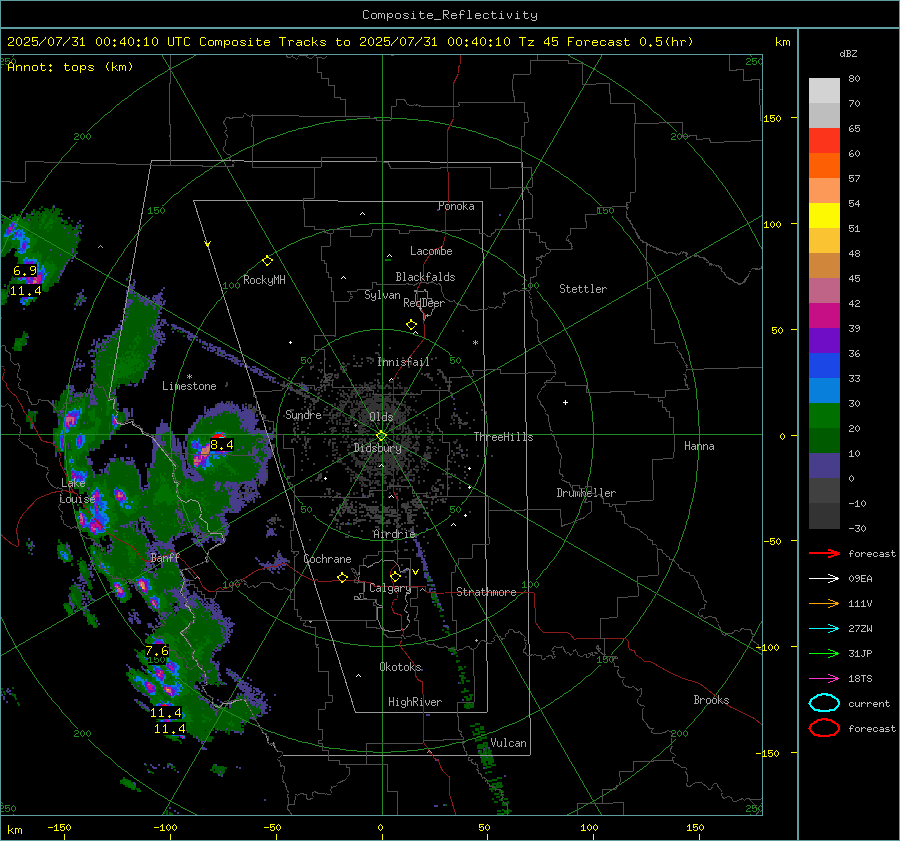900x841 pixels.
Task: Select the cyan 27ZW track arrow
Action: 824,629
